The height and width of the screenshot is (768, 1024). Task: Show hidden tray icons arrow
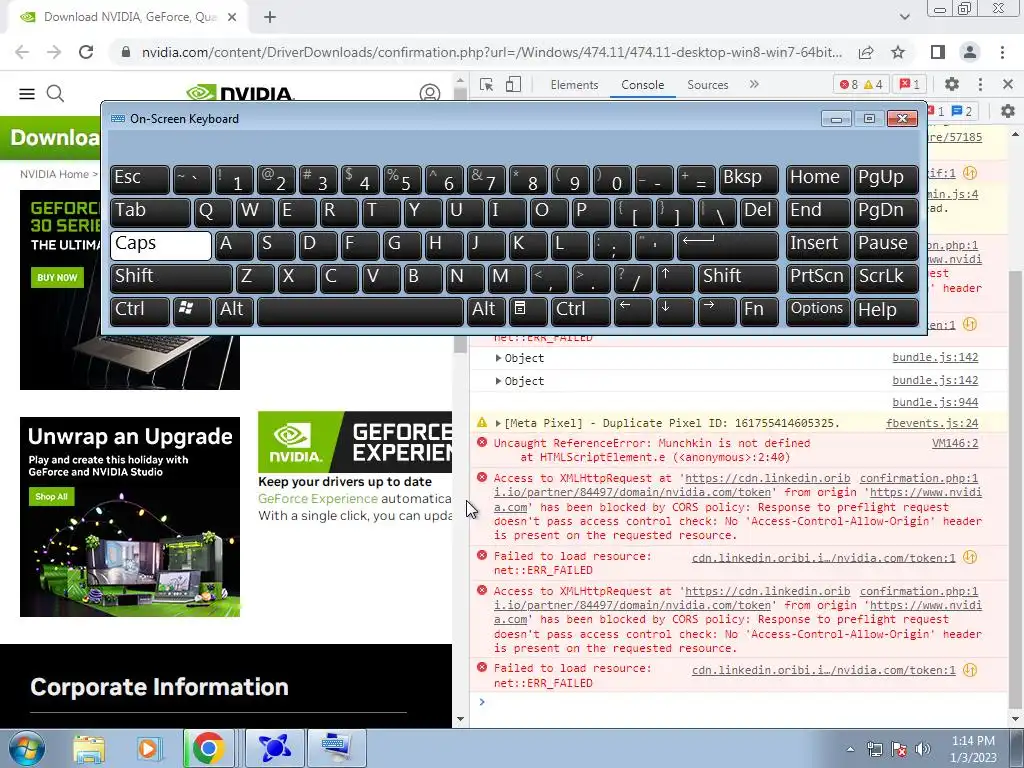pyautogui.click(x=850, y=749)
